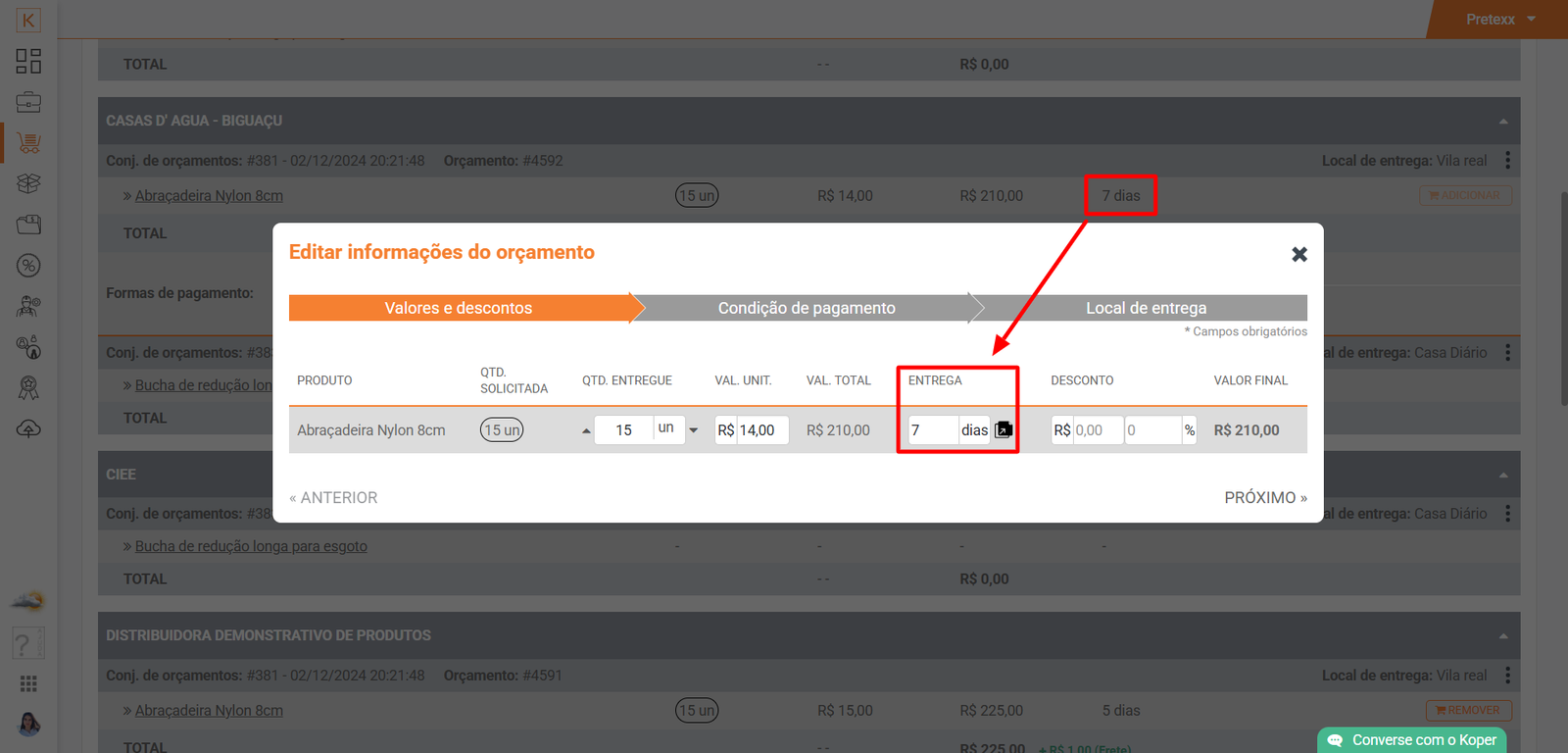Open the dashboard grid icon in sidebar
Screen dimensions: 1568x753
[28, 61]
